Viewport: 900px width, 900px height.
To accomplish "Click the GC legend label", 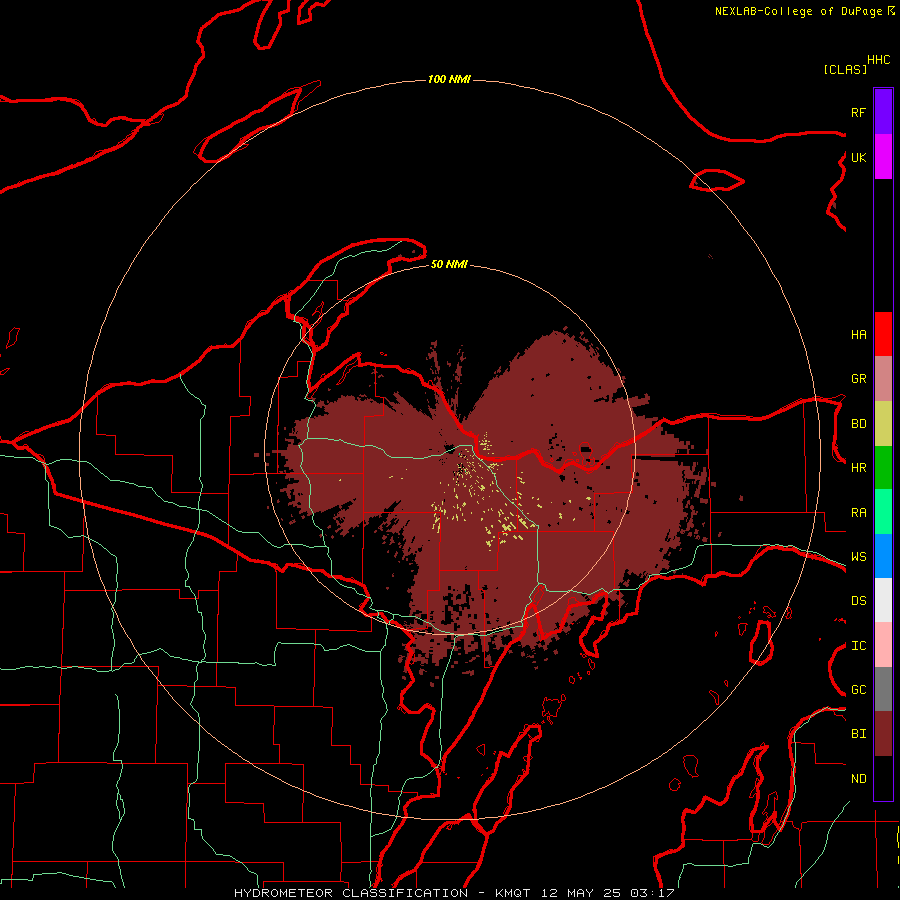I will click(x=859, y=690).
